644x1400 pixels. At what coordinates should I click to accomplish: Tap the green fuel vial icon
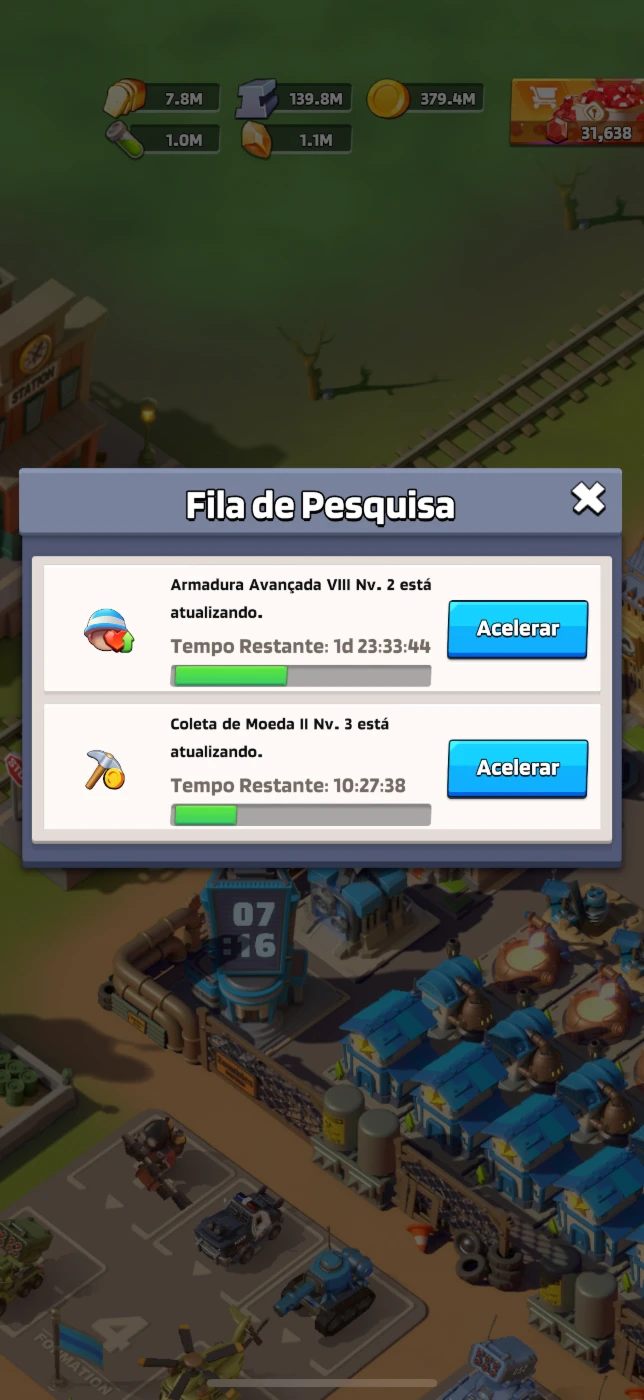[x=125, y=139]
